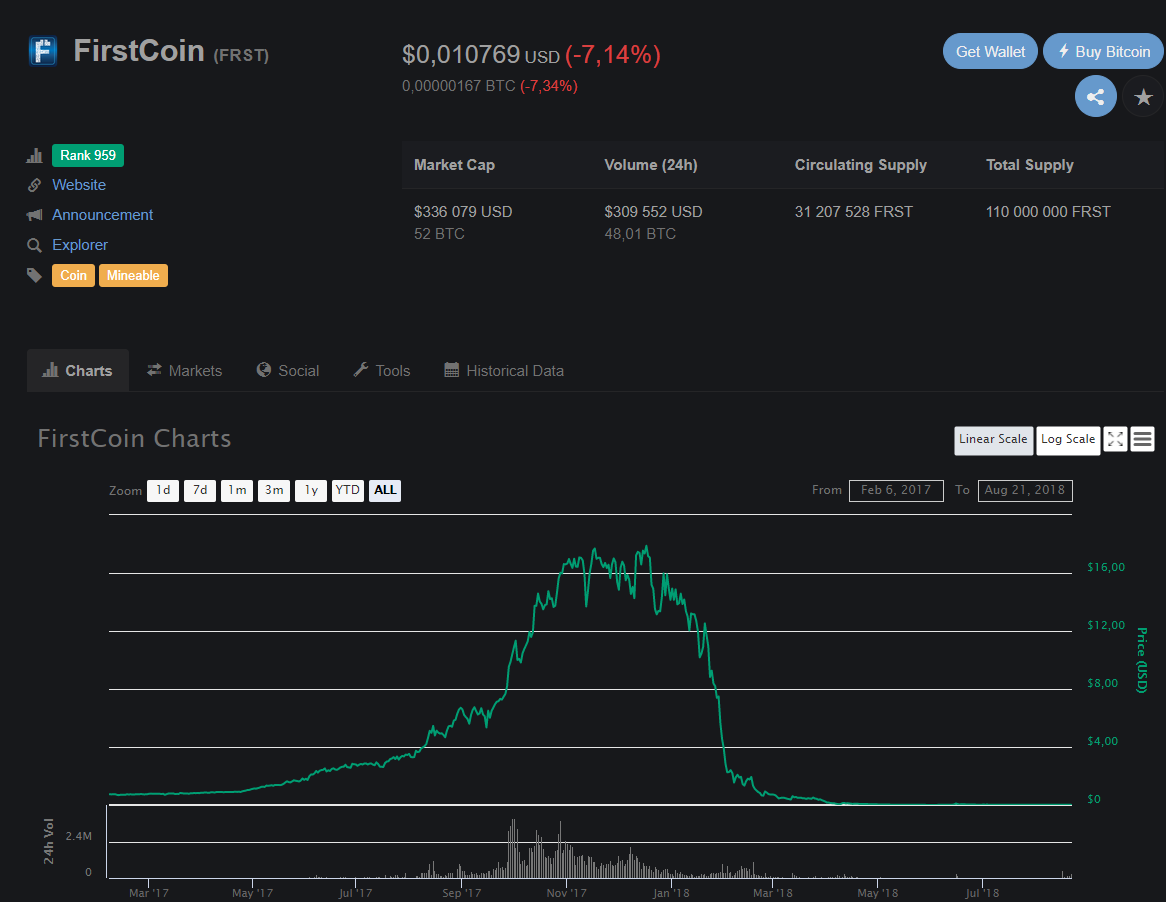Open the Announcement link
Image resolution: width=1166 pixels, height=902 pixels.
(x=103, y=215)
